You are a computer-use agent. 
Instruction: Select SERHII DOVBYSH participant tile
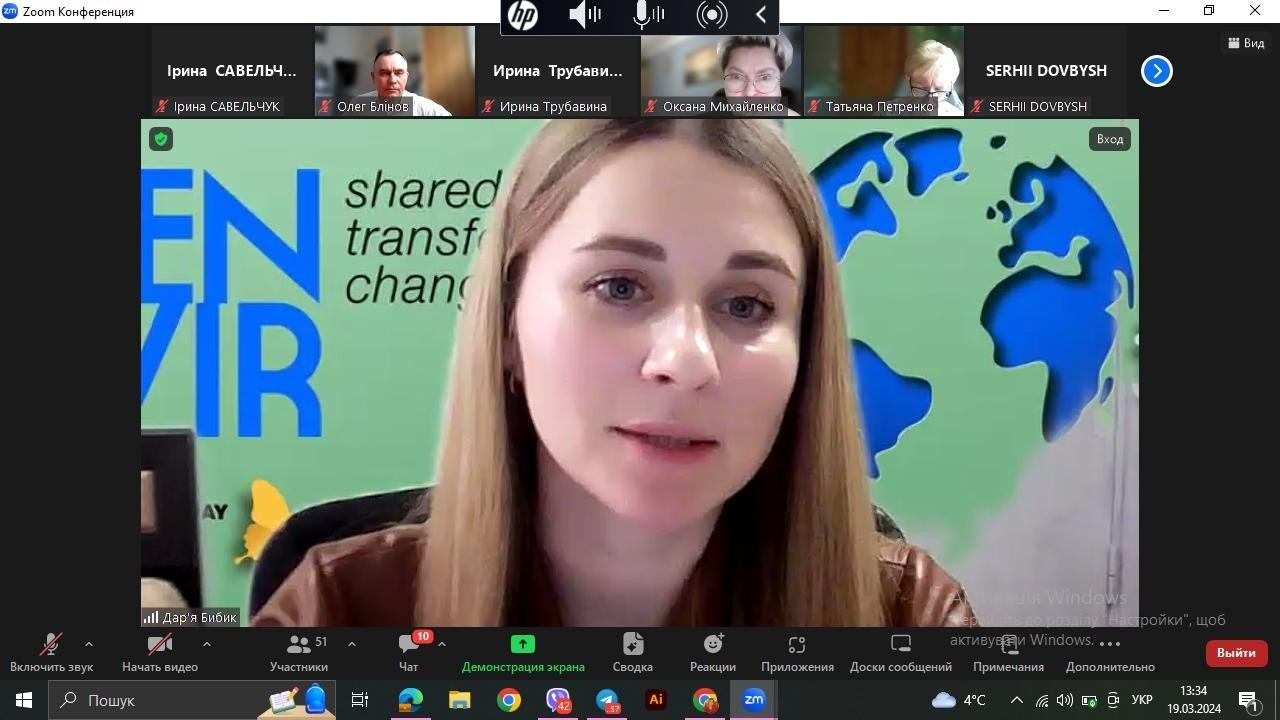[x=1047, y=71]
